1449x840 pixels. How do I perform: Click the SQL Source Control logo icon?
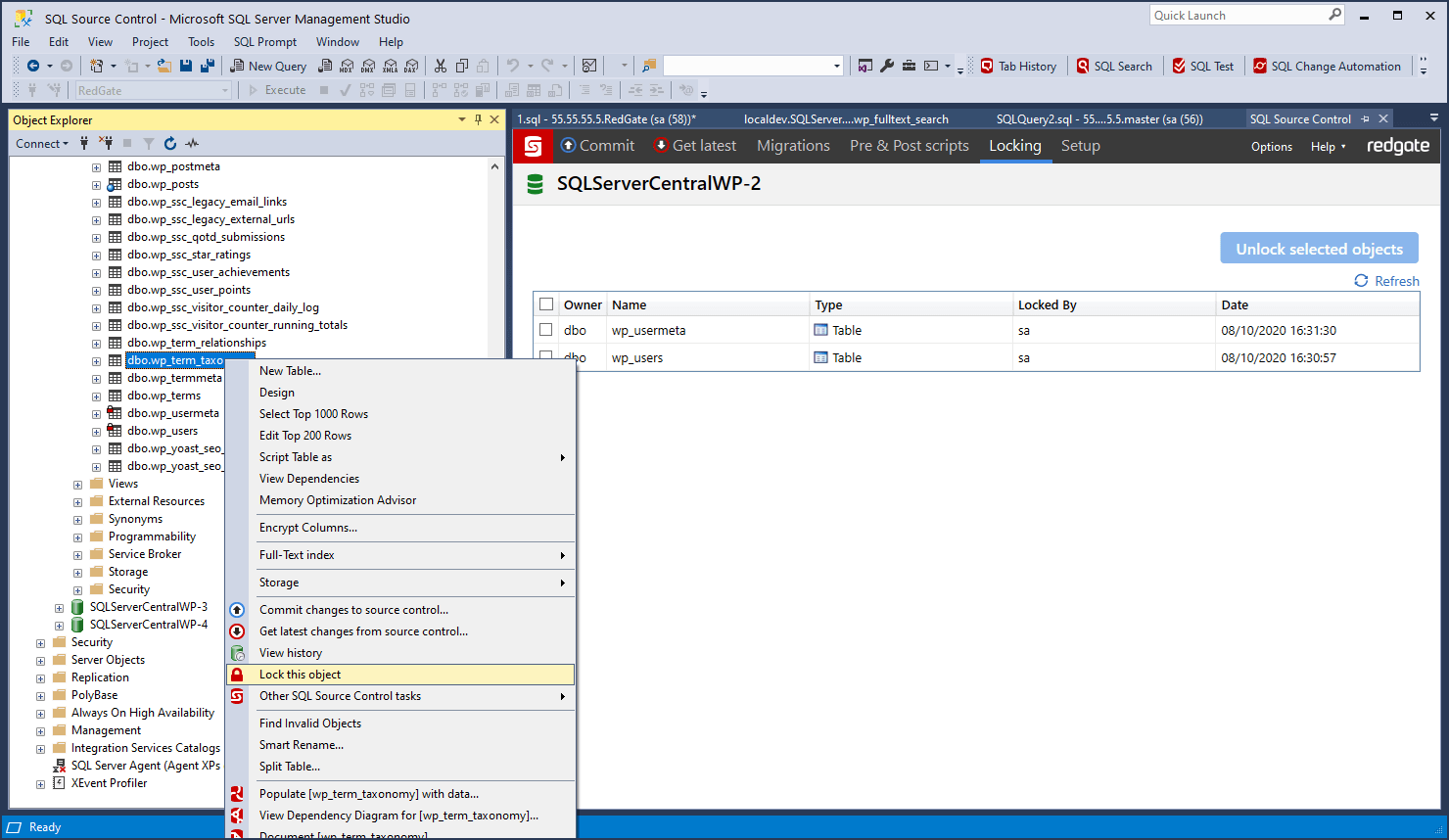[534, 146]
